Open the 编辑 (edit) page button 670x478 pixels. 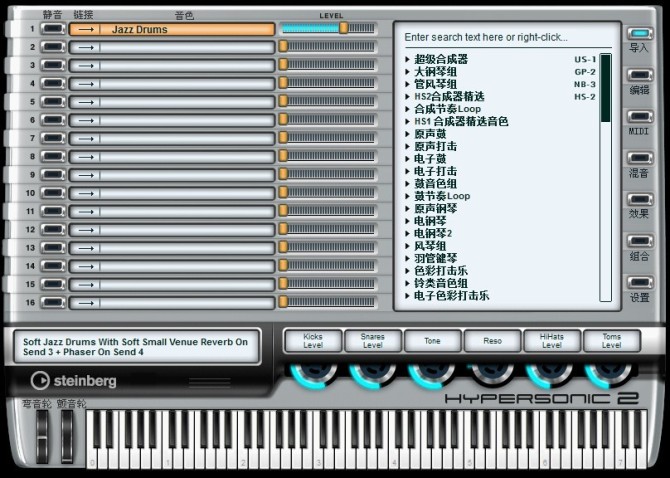pos(640,75)
